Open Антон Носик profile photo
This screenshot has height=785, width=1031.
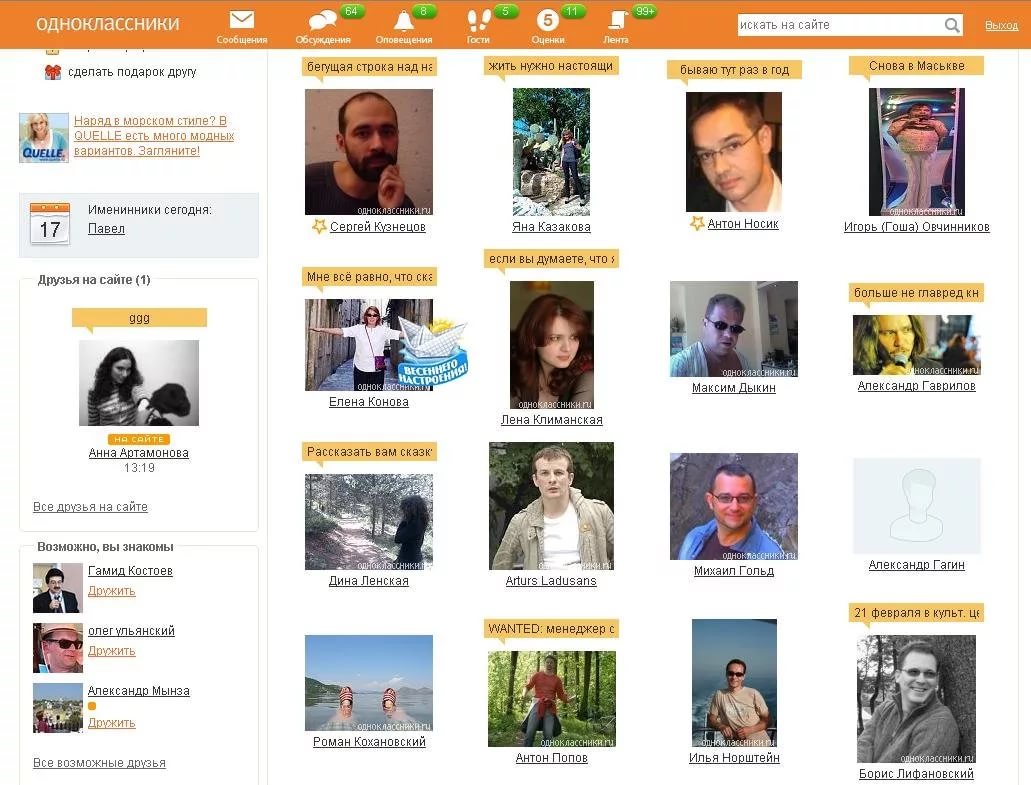click(733, 152)
